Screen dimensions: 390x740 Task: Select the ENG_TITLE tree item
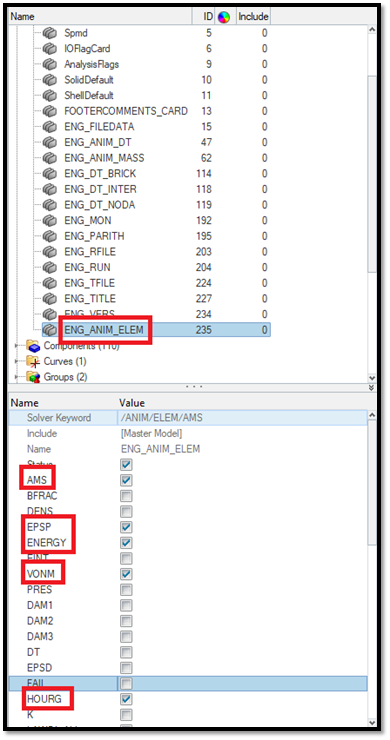tap(90, 299)
